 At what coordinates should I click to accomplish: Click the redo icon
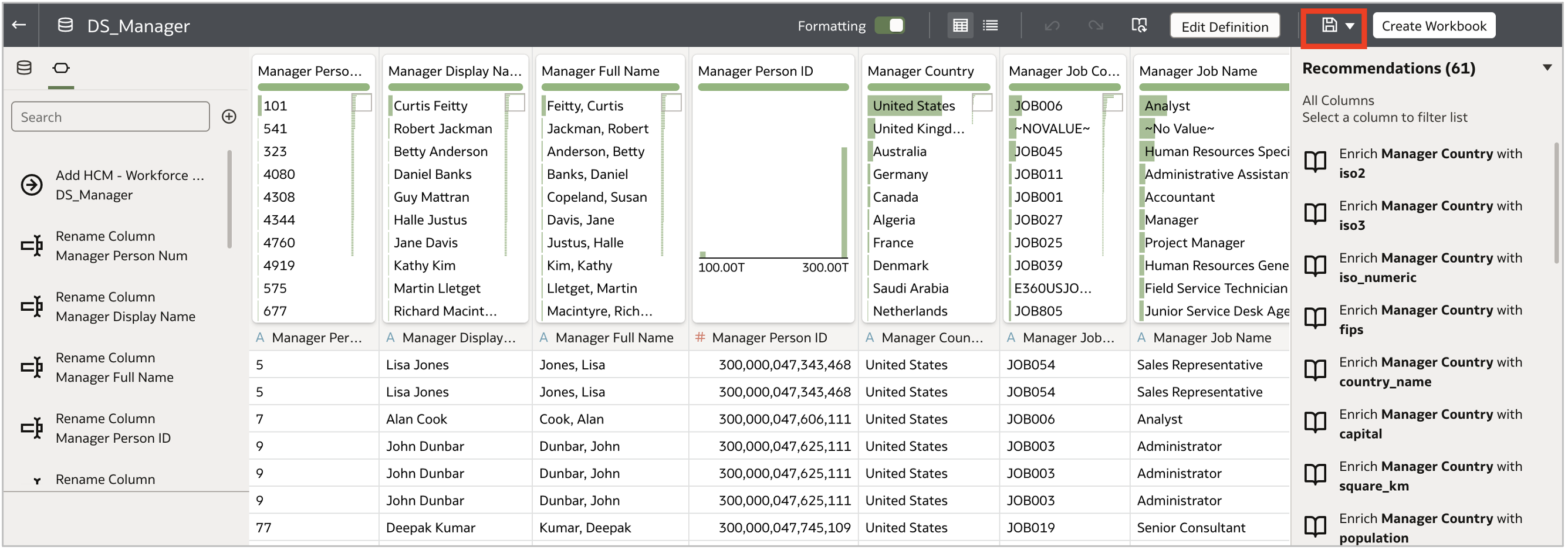1095,25
